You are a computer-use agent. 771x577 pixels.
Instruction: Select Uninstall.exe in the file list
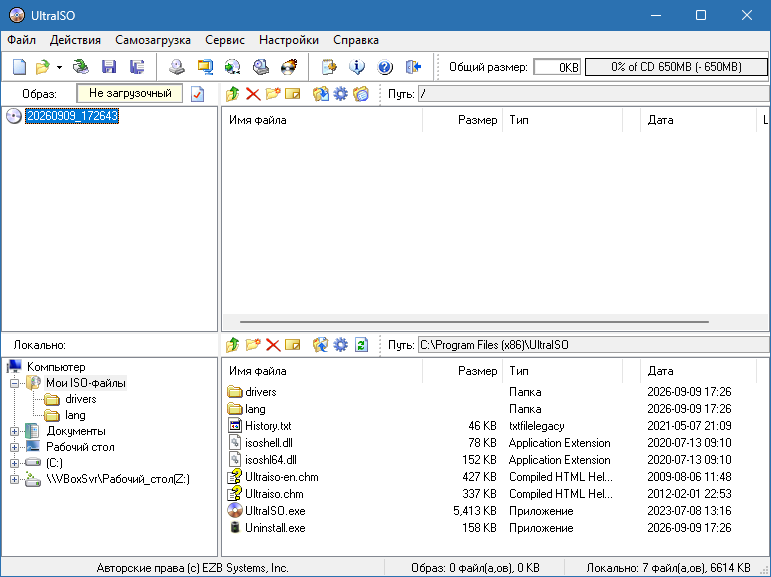coord(275,528)
